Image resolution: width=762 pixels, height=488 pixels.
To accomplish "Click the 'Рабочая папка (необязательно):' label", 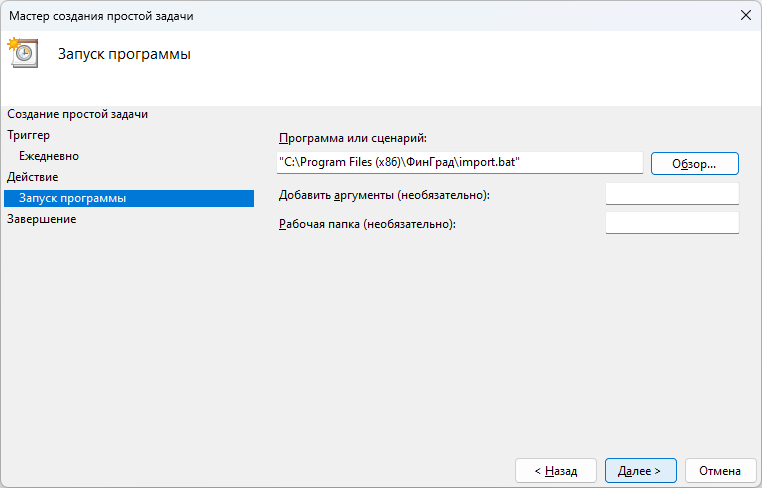I will [367, 224].
